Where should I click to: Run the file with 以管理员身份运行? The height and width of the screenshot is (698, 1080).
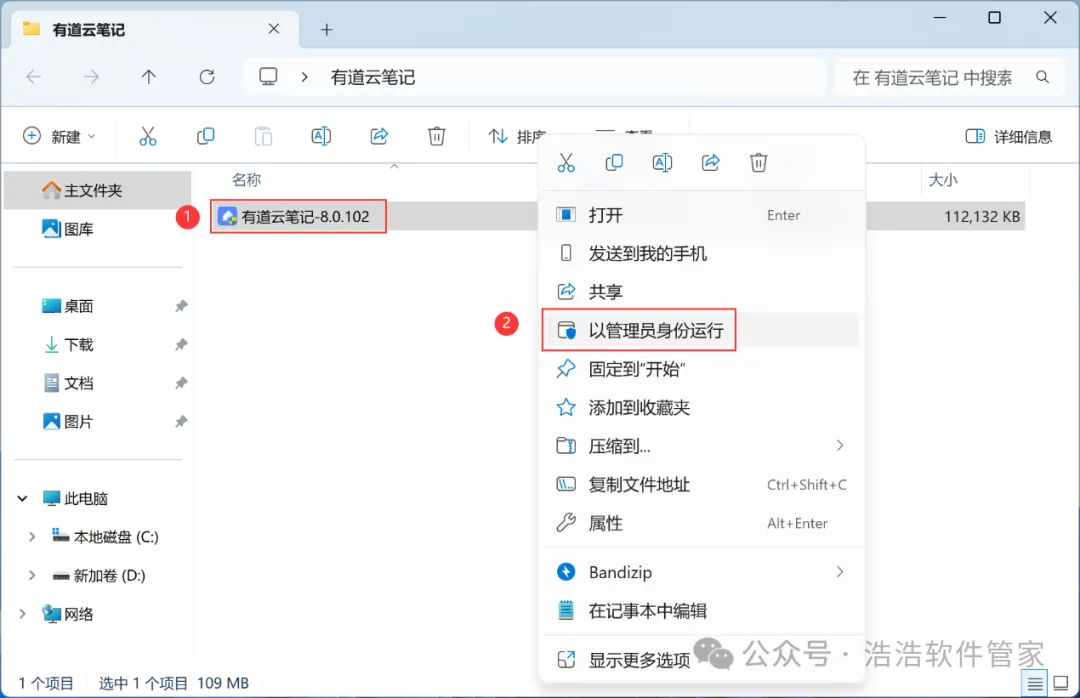point(701,331)
